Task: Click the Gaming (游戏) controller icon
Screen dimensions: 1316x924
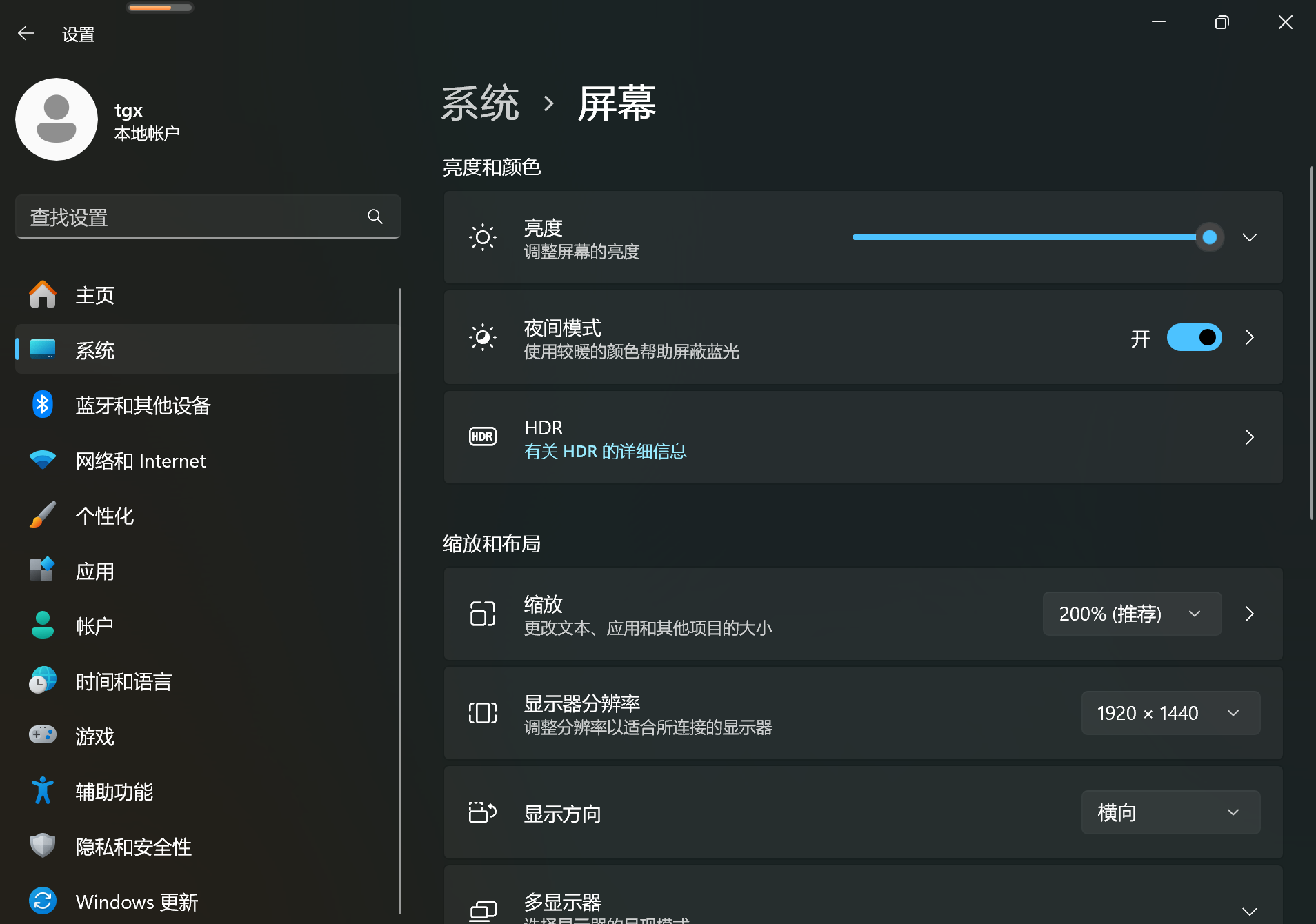Action: point(43,735)
